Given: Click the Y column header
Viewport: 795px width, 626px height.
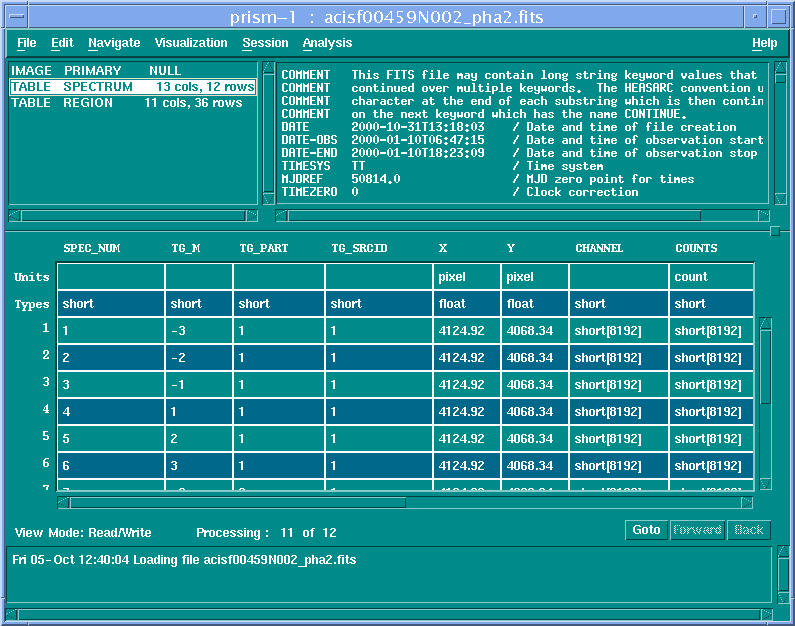Looking at the screenshot, I should 511,248.
